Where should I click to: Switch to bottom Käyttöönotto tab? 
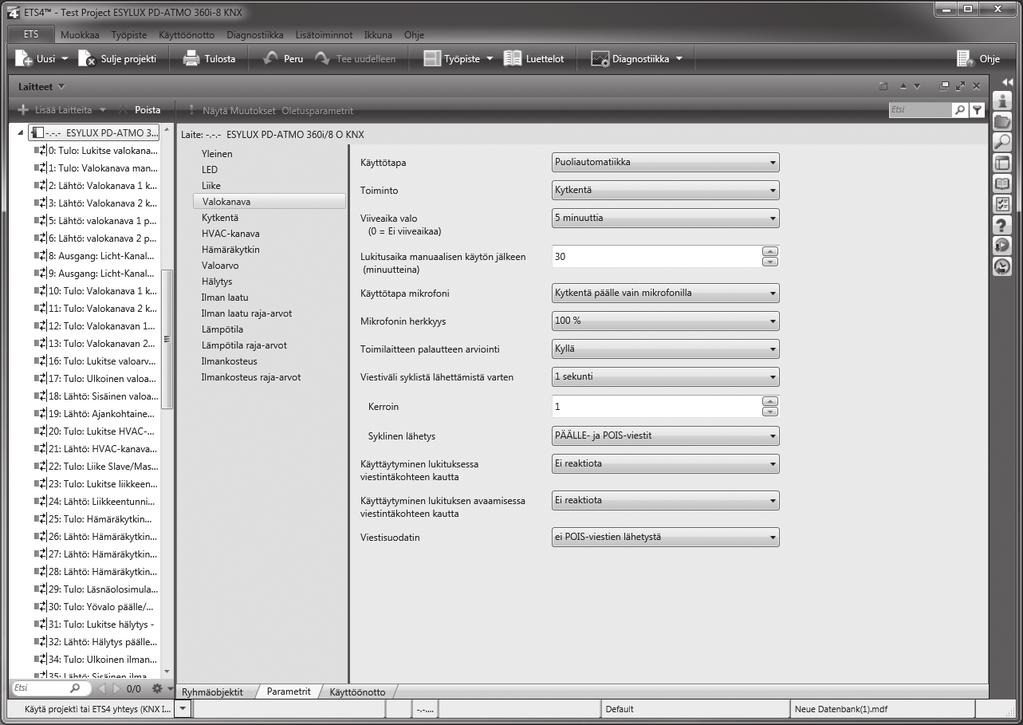(357, 692)
